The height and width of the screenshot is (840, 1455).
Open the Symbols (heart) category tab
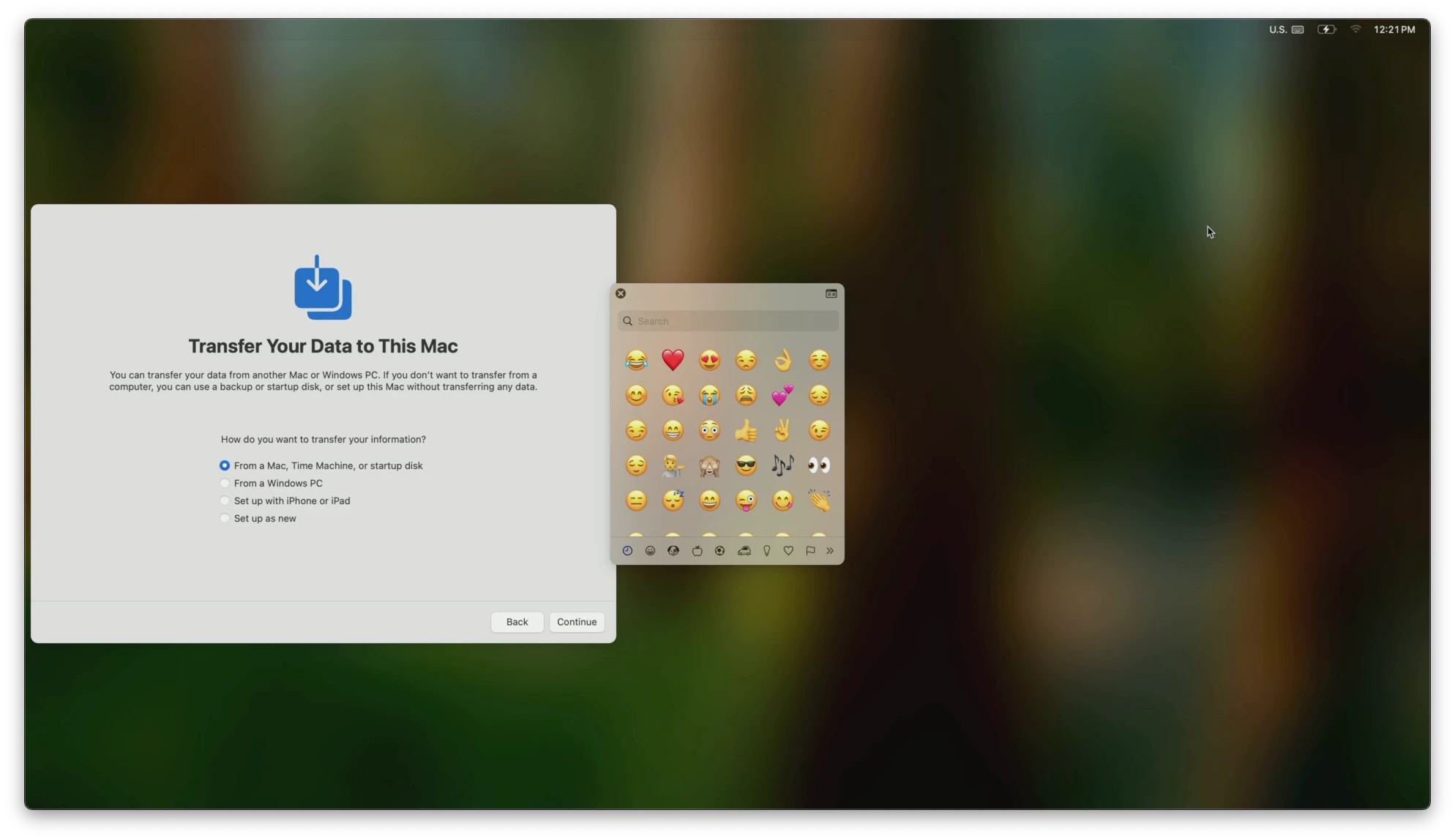pyautogui.click(x=788, y=551)
